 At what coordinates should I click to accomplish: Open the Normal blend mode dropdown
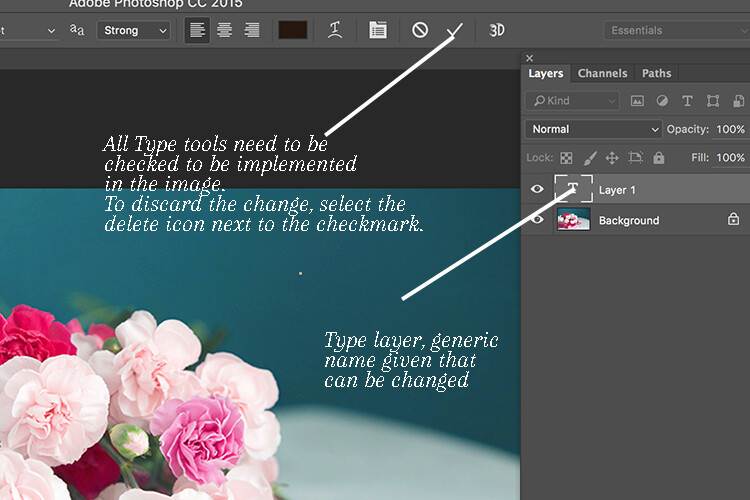[594, 129]
